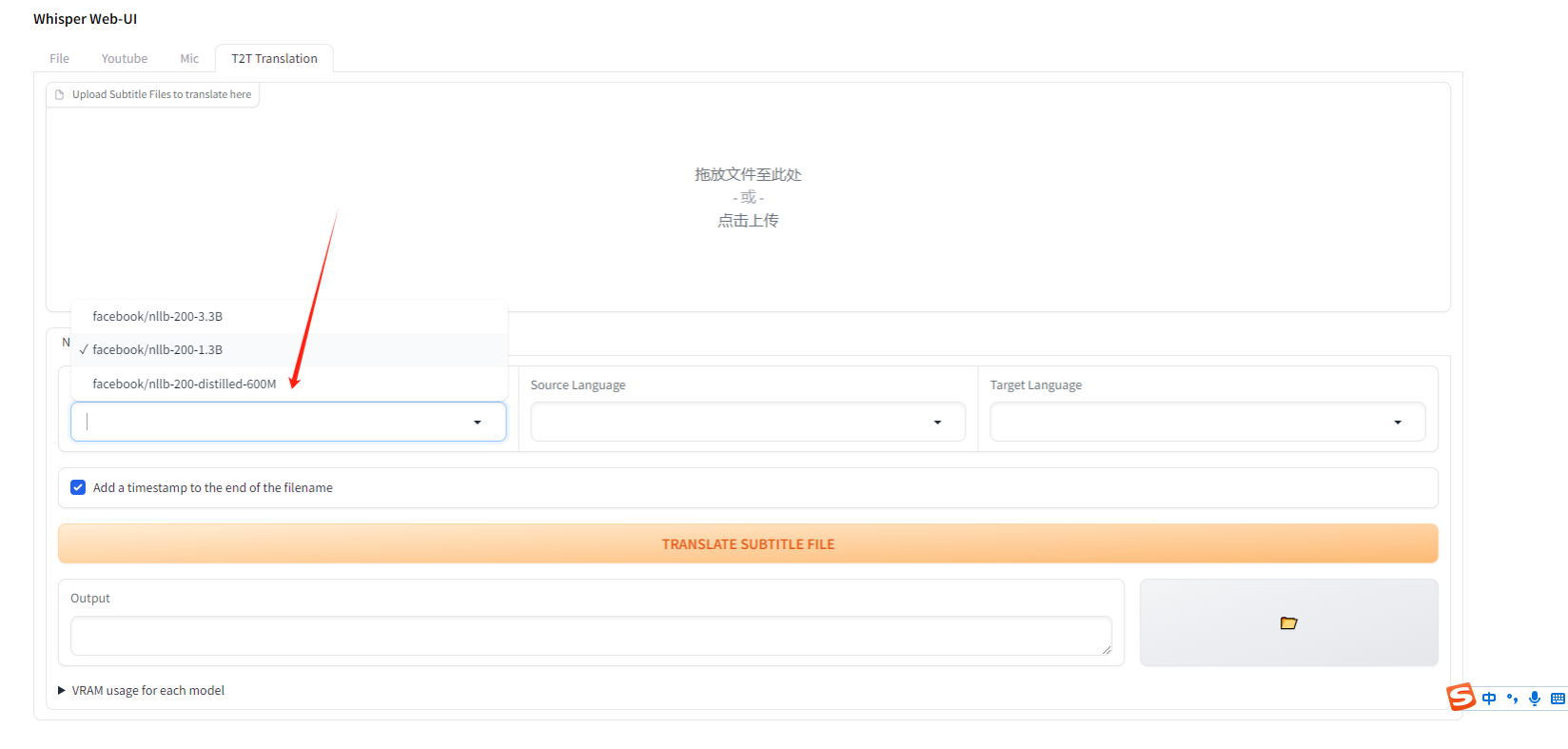This screenshot has height=749, width=1568.
Task: Switch to the Youtube tab
Action: pyautogui.click(x=125, y=59)
